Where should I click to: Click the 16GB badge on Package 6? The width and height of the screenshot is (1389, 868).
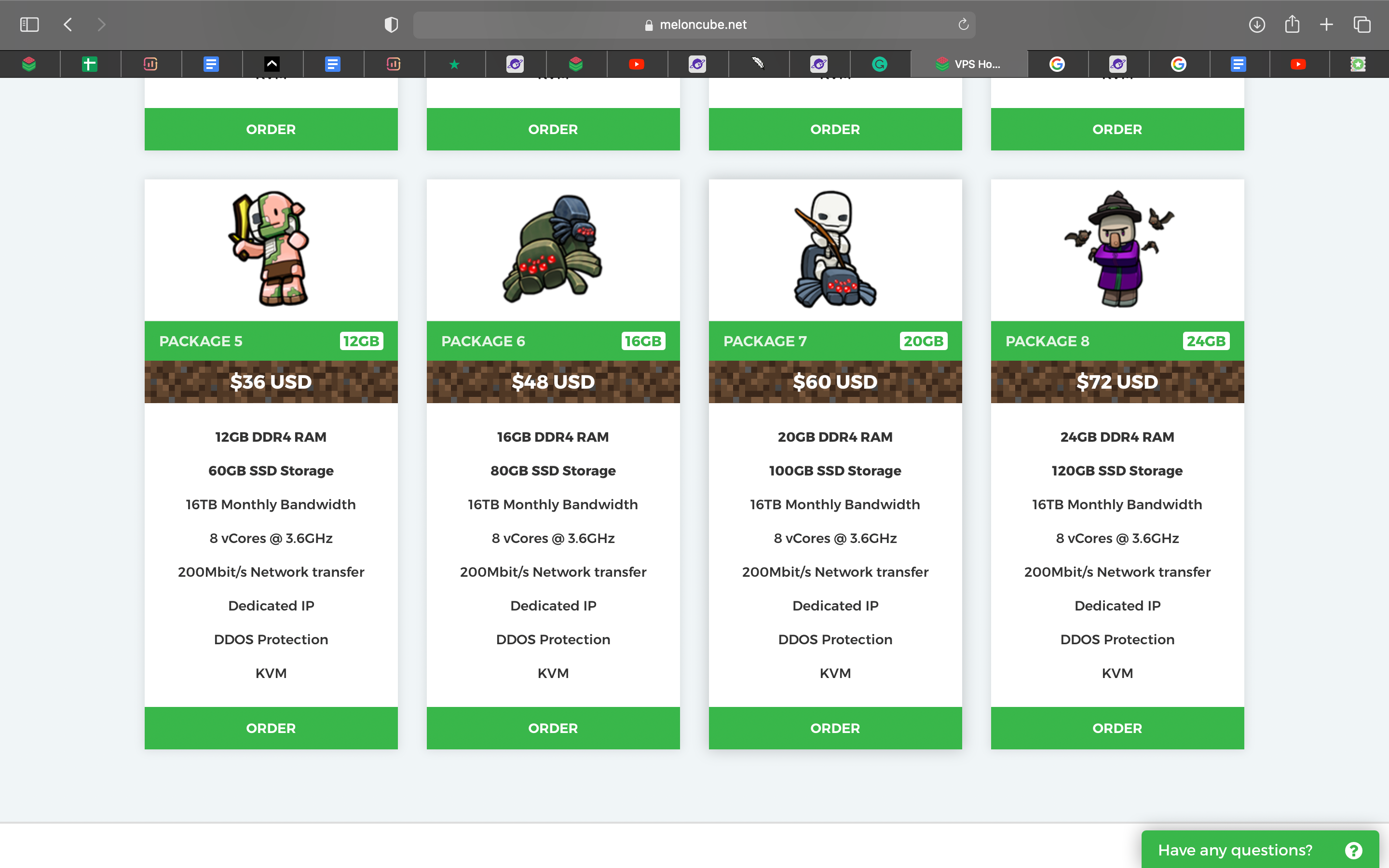[x=643, y=341]
